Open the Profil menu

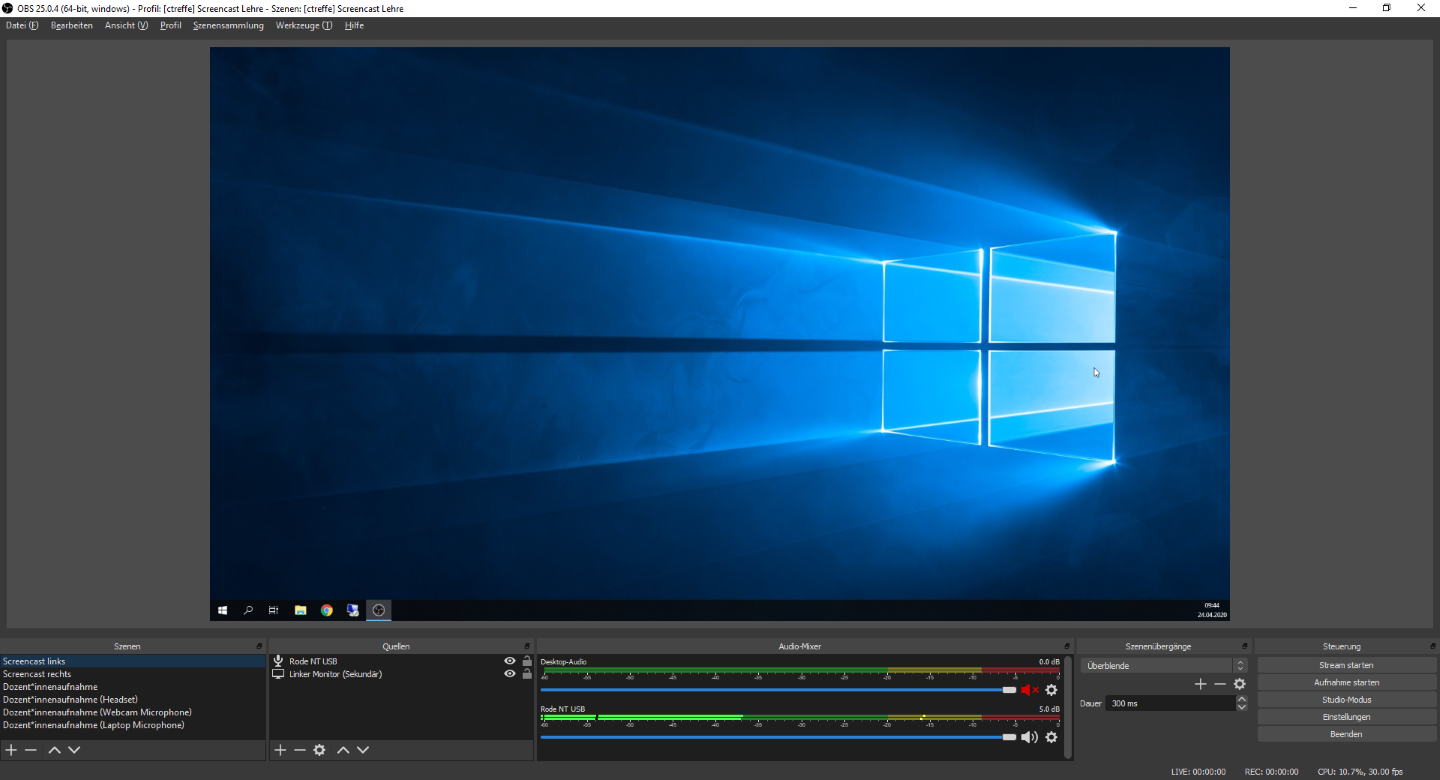pos(171,26)
